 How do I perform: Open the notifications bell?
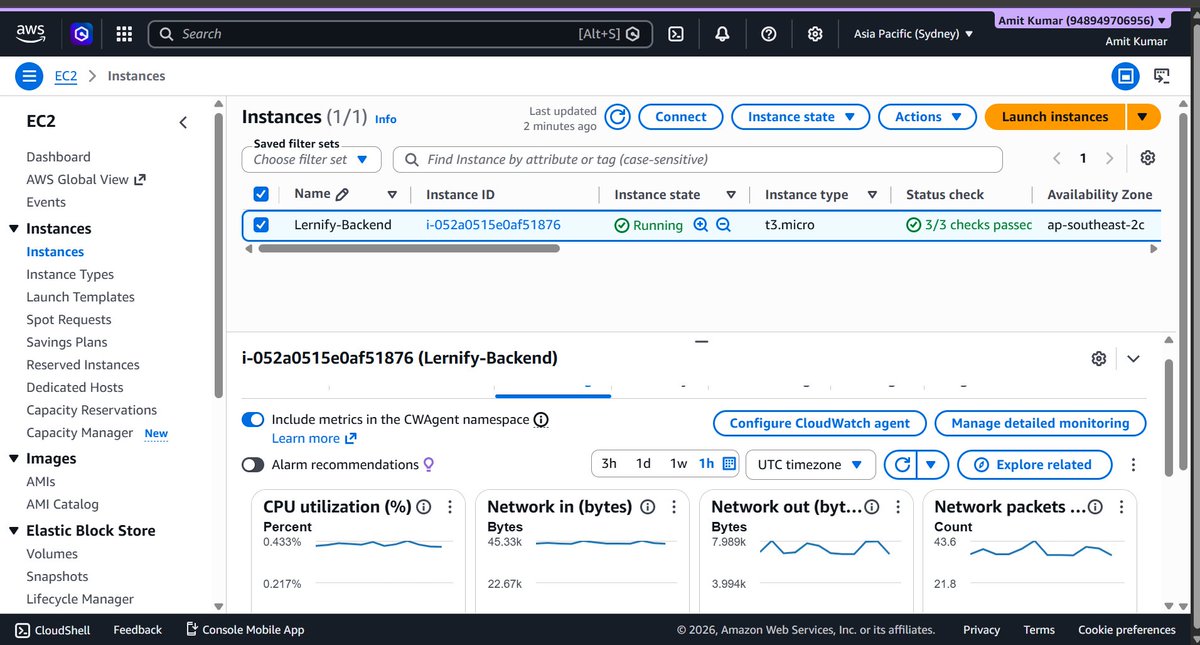(x=722, y=34)
